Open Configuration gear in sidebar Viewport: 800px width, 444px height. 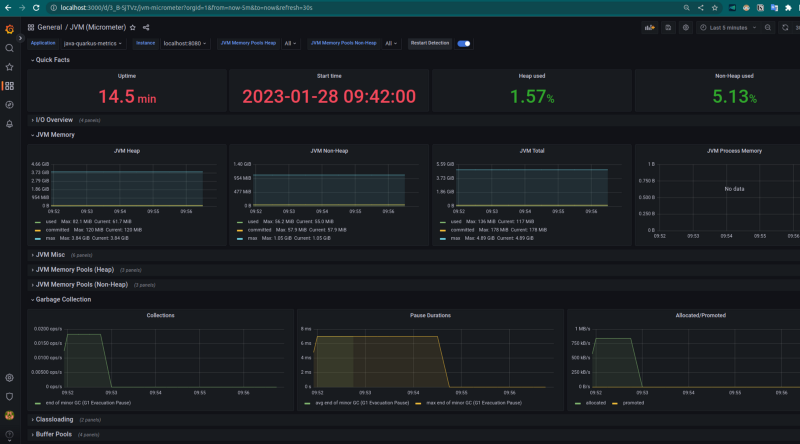pos(9,378)
